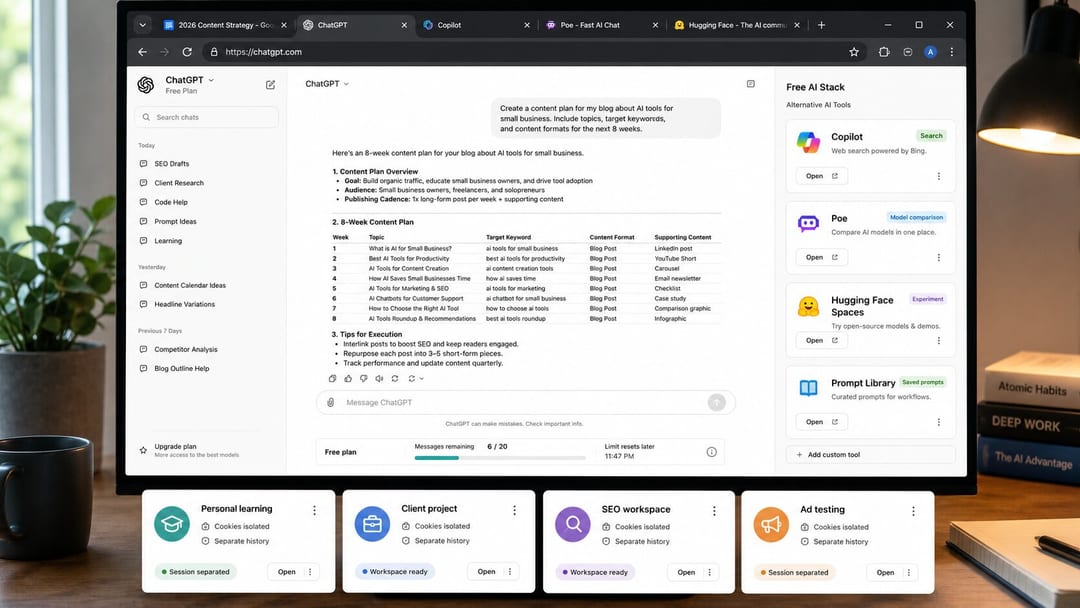Screen dimensions: 1080x608
Task: Close the Copilot browser tab
Action: click(x=527, y=25)
